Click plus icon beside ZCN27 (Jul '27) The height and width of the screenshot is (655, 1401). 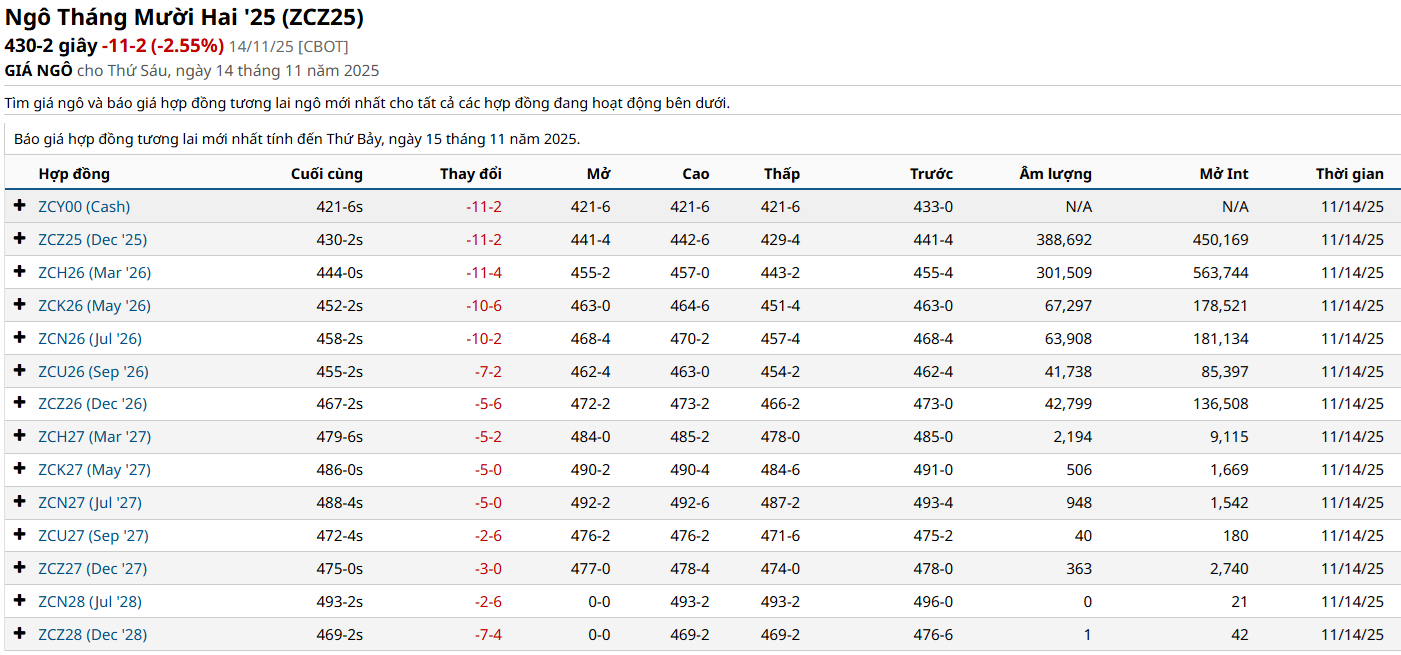tap(19, 502)
